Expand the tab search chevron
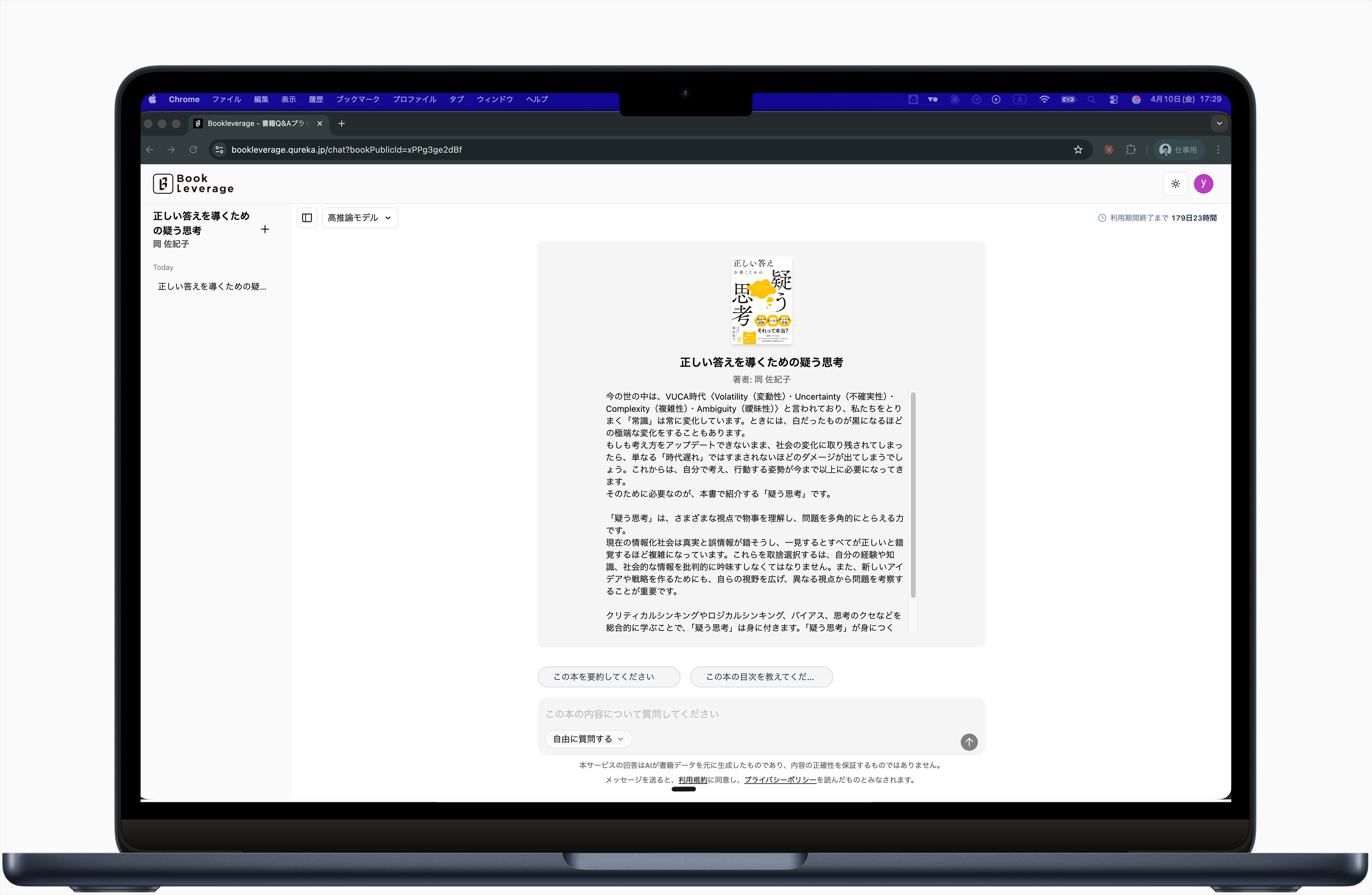Screen dimensions: 1372x895 [1219, 124]
